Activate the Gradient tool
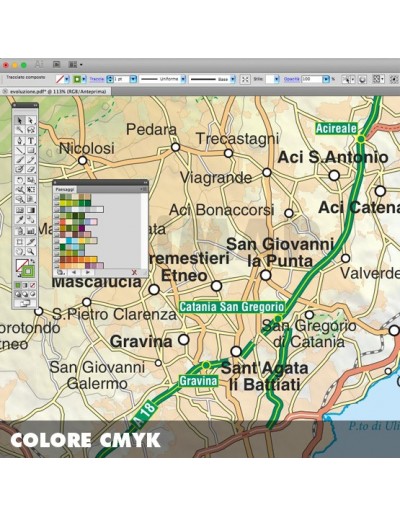The width and height of the screenshot is (400, 517). pos(31,210)
